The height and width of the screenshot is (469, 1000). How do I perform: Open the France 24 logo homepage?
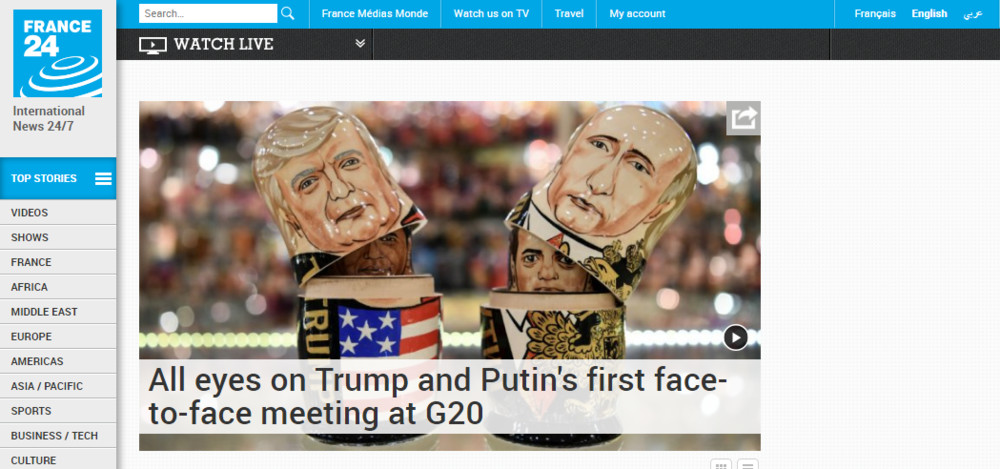pos(57,53)
